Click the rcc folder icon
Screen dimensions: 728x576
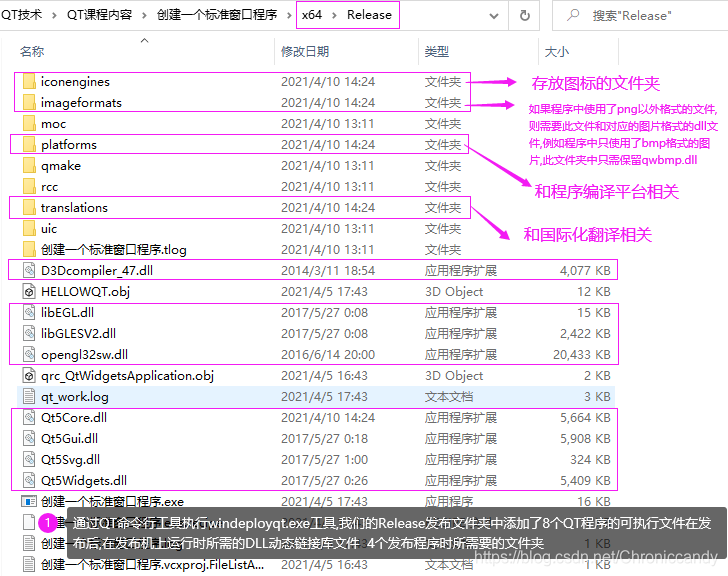point(29,187)
